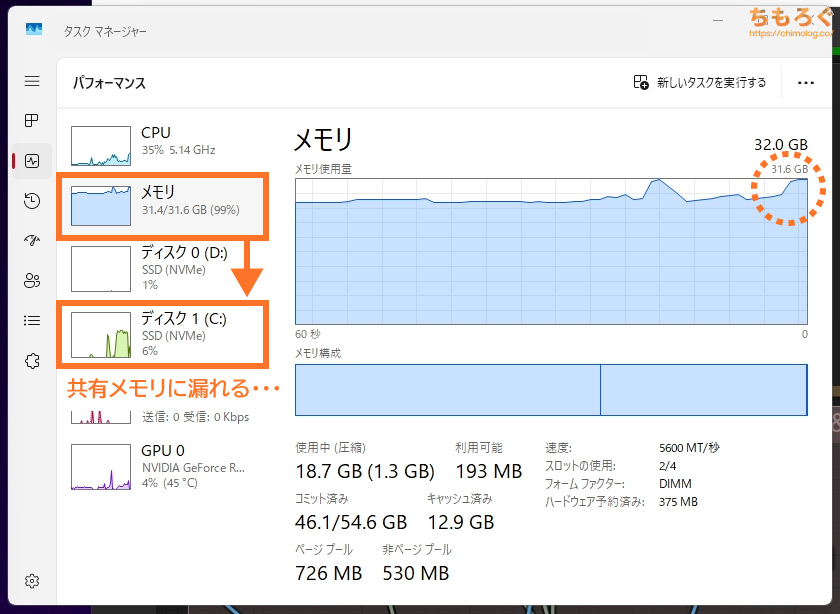Click the メモリ使用量 usage graph
The width and height of the screenshot is (840, 614).
pos(551,251)
